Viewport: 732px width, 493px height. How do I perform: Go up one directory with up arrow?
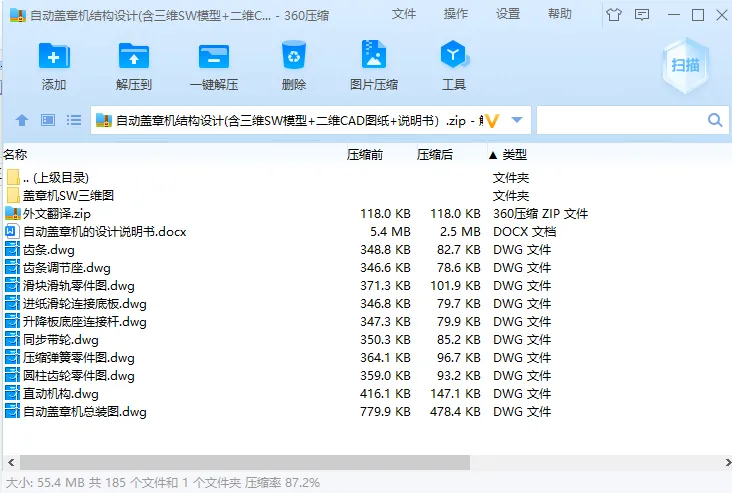[x=21, y=120]
